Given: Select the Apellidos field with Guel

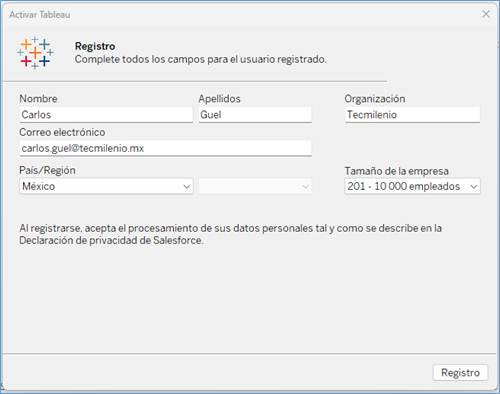Looking at the screenshot, I should [255, 115].
